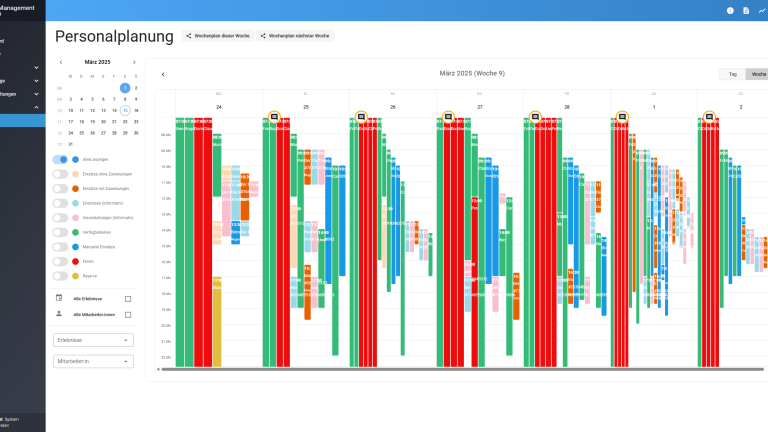Image resolution: width=768 pixels, height=432 pixels.
Task: Click 'Wochenplan nächster Woche' button
Action: 294,36
